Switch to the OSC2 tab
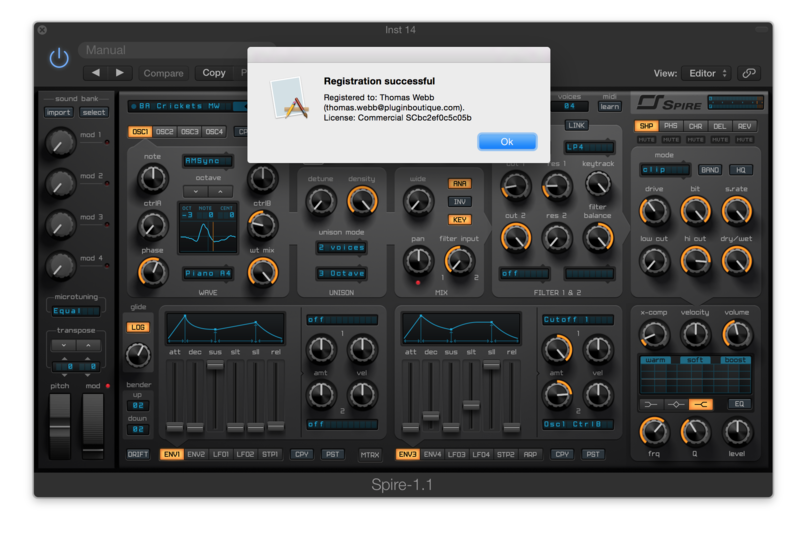This screenshot has width=800, height=539. tap(164, 131)
